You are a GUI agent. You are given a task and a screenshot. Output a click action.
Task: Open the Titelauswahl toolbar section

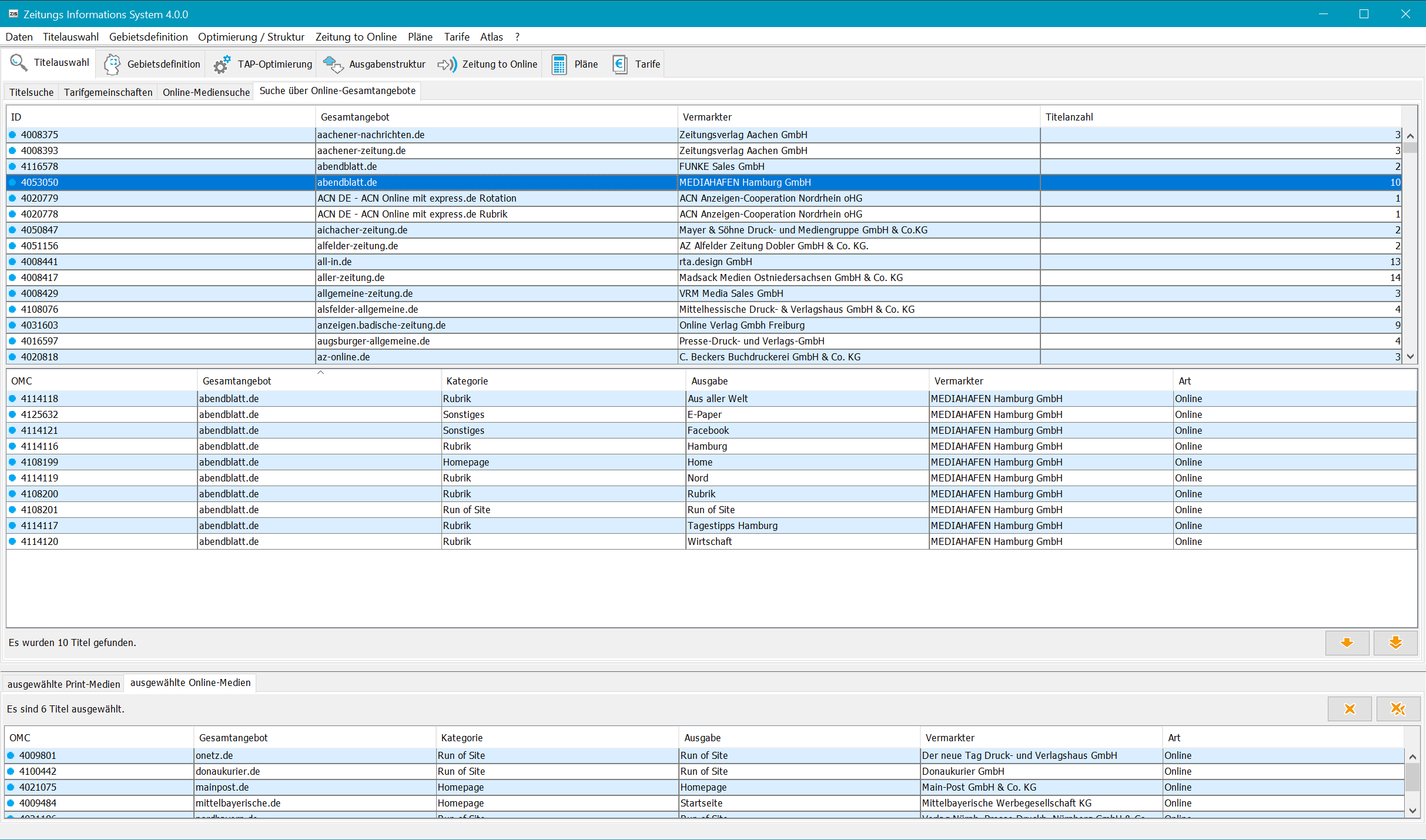tap(49, 63)
